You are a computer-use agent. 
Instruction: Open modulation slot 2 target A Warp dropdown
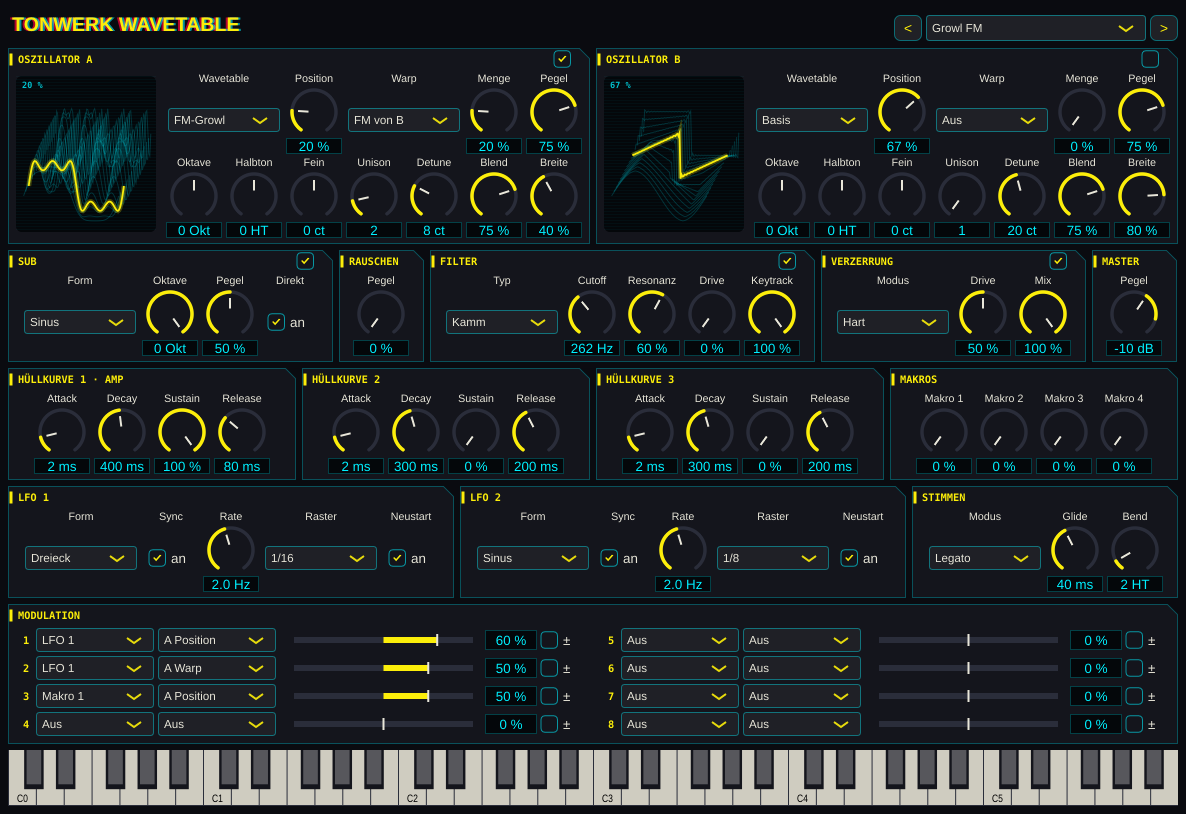[217, 668]
